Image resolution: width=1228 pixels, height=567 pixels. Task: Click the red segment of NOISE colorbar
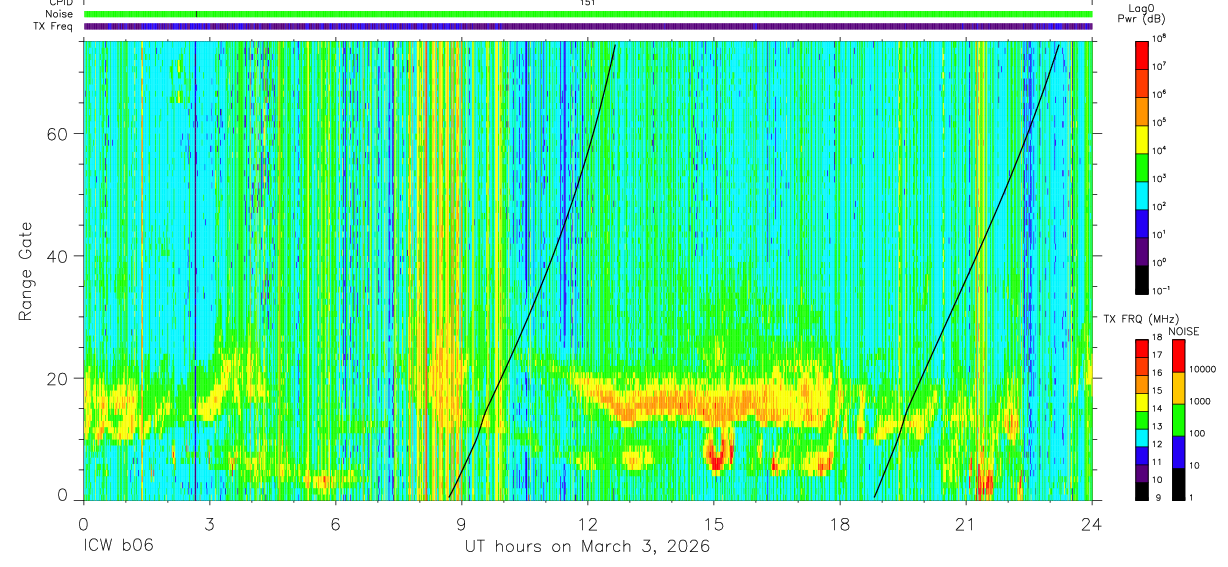tap(1178, 356)
